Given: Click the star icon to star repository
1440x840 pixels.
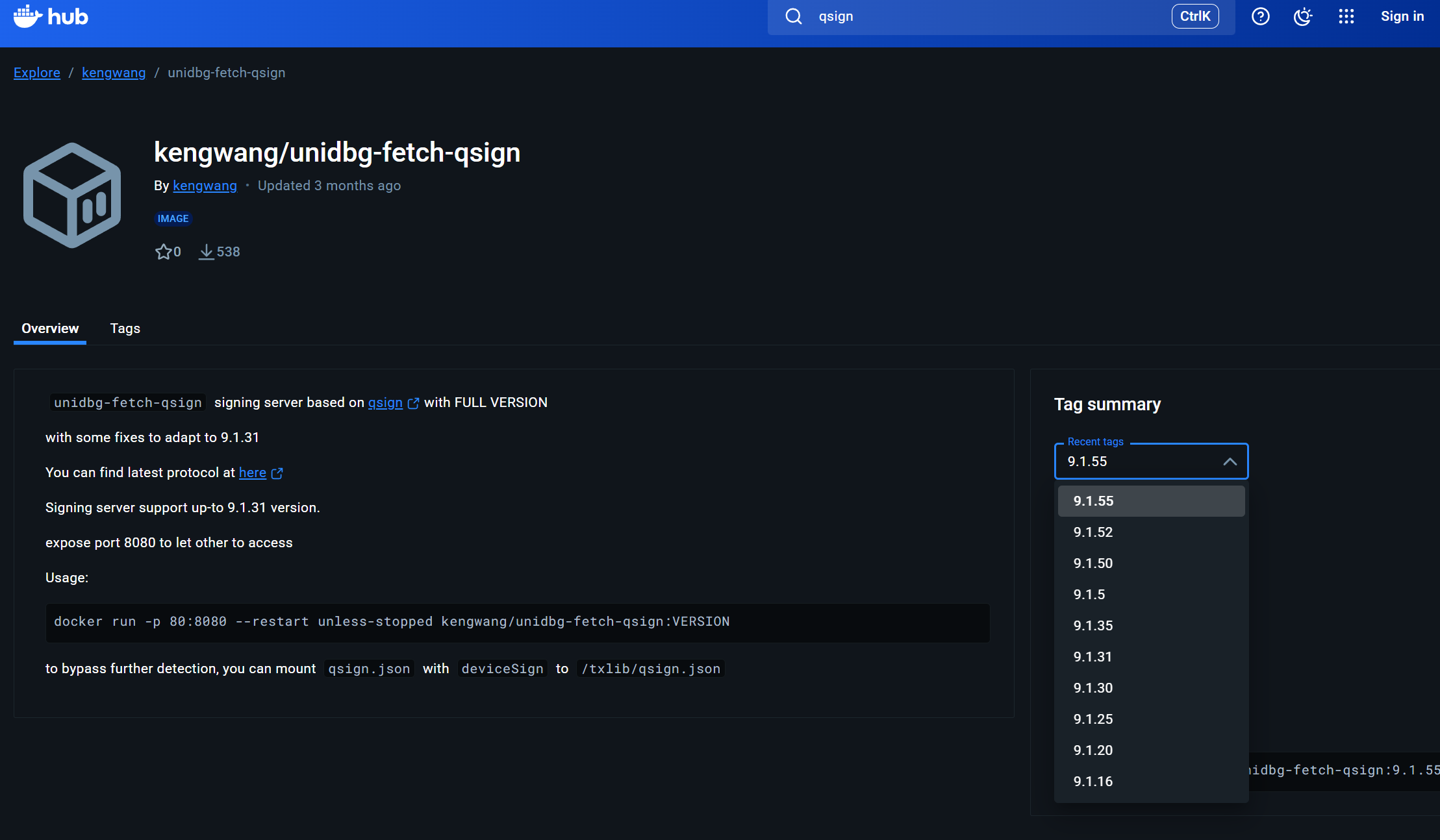Looking at the screenshot, I should coord(163,252).
